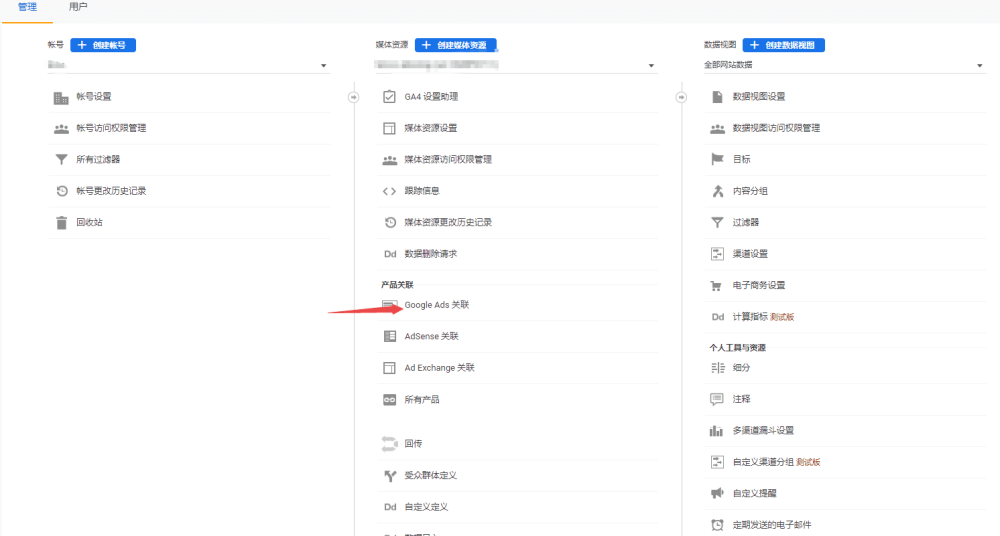Click the 电子商务设置 shopping cart icon
Screen dimensions: 1000x536
tap(717, 285)
